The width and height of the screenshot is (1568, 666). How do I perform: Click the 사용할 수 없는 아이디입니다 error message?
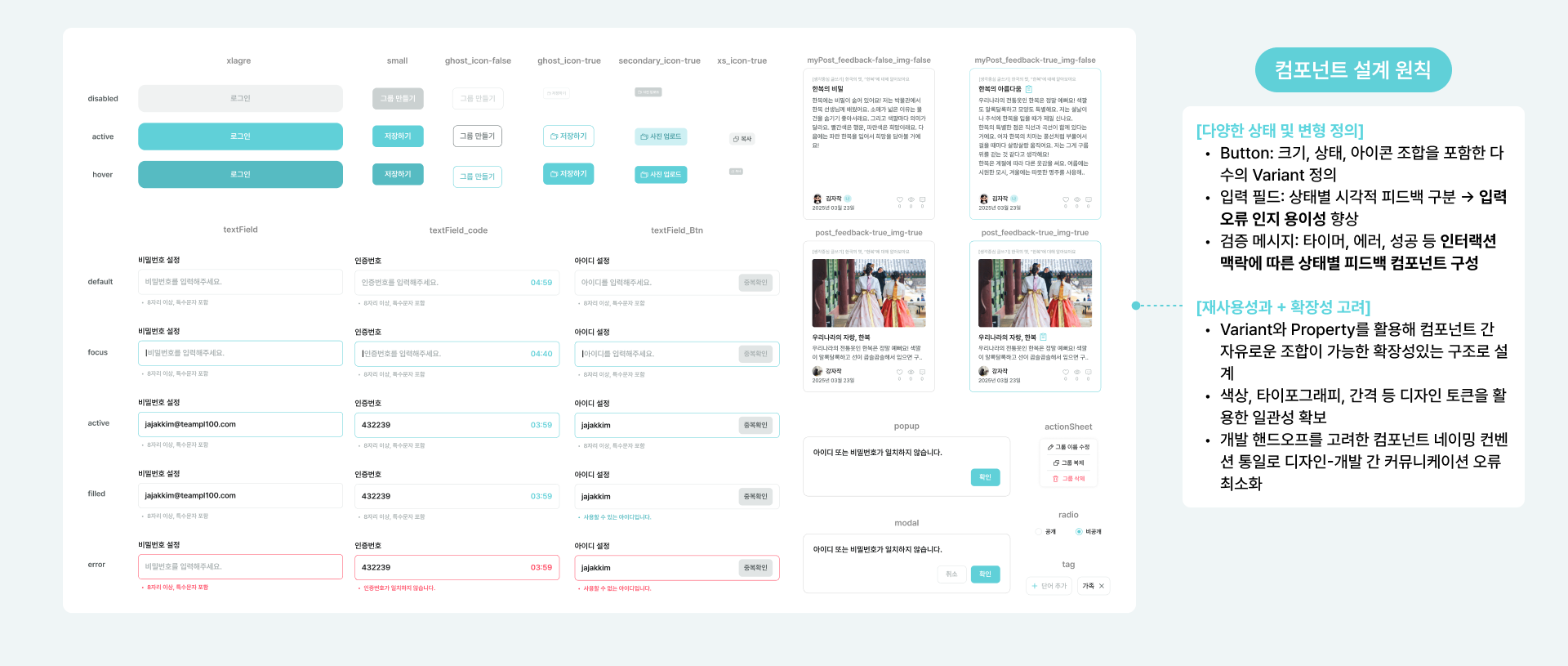pyautogui.click(x=617, y=588)
